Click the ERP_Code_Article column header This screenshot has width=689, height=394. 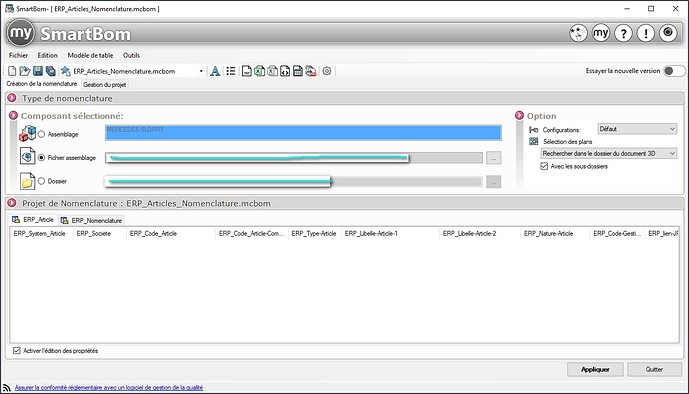point(170,234)
